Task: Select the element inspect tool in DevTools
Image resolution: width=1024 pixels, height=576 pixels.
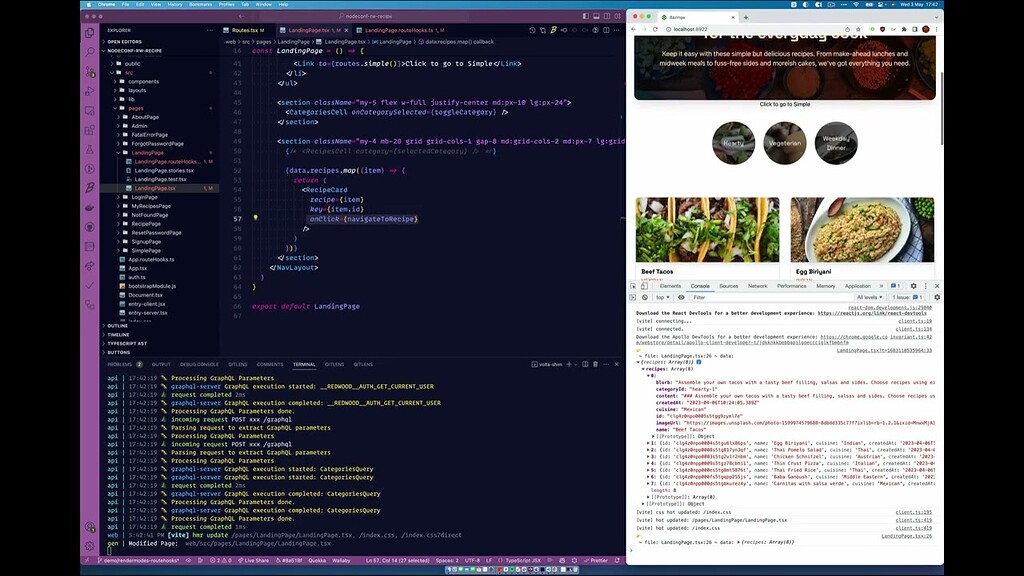Action: (632, 286)
